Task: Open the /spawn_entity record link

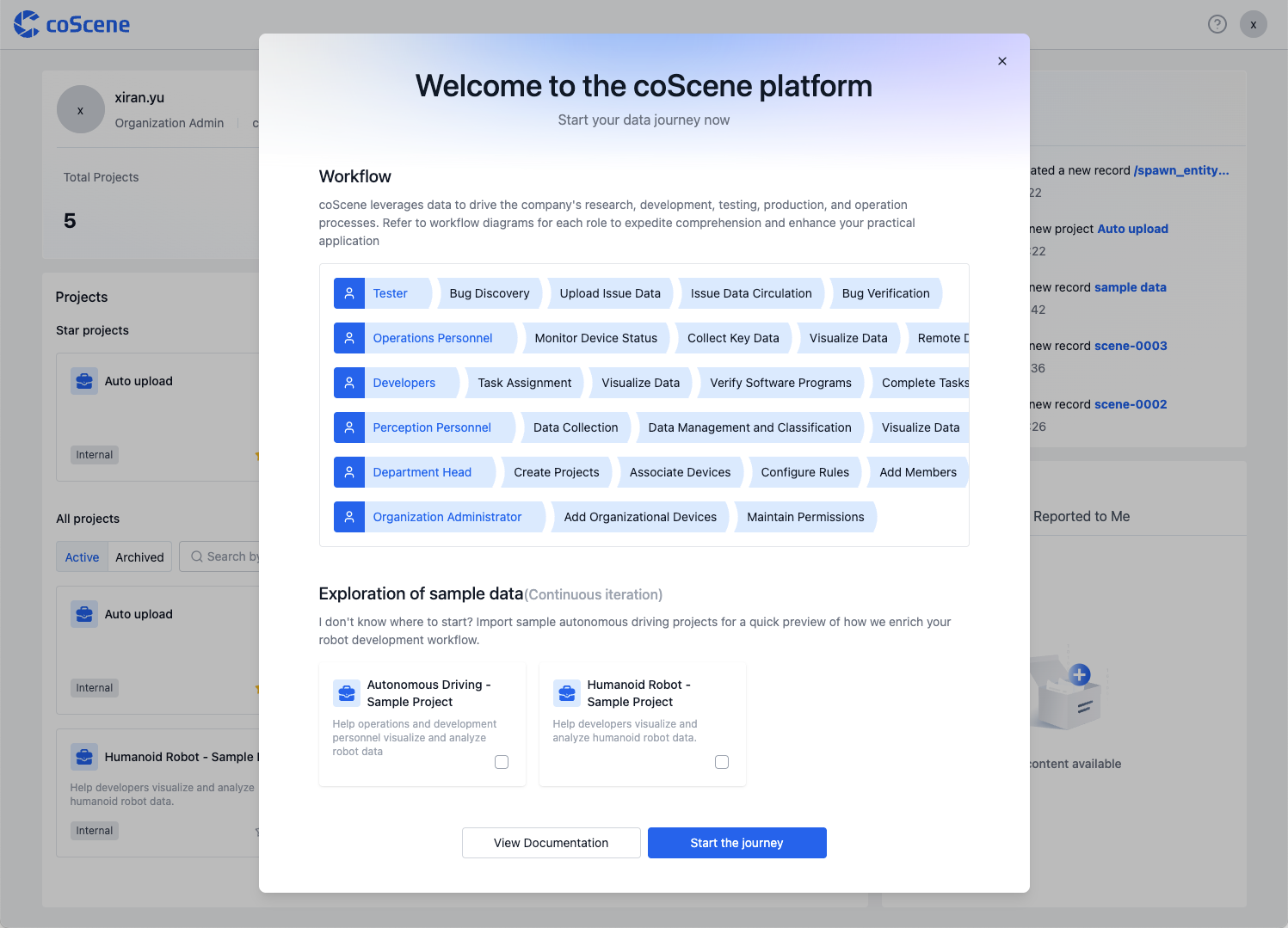Action: tap(1181, 170)
